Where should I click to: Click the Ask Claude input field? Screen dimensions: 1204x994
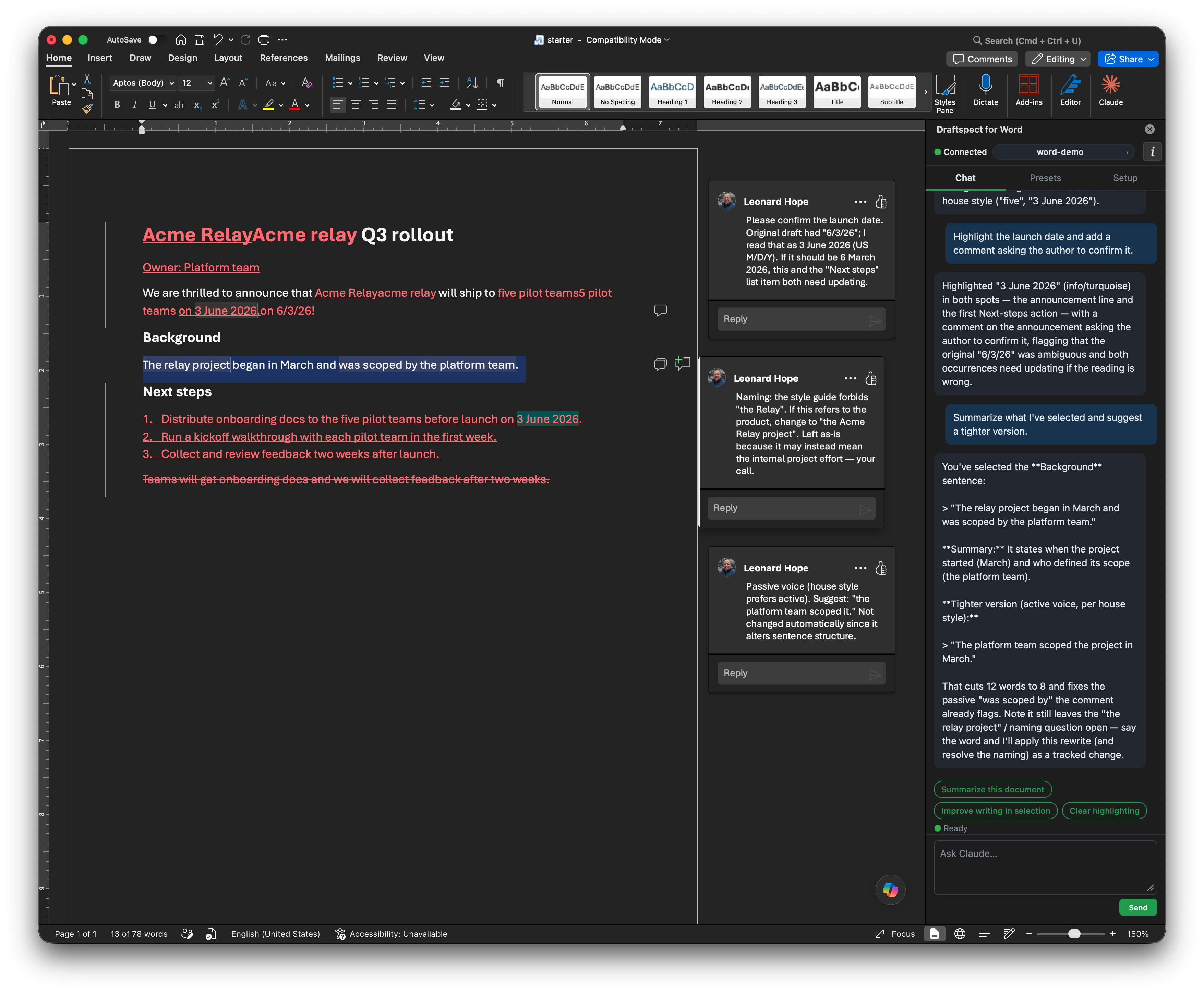tap(1045, 867)
